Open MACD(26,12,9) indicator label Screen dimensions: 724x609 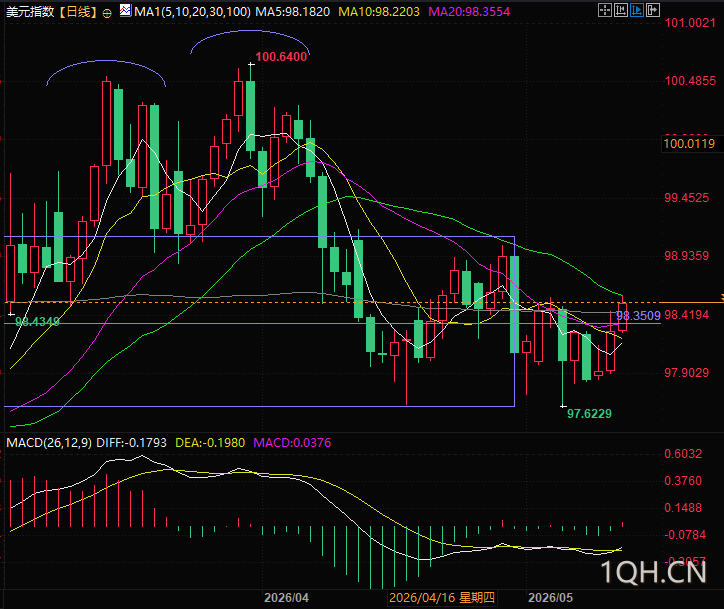click(x=49, y=443)
